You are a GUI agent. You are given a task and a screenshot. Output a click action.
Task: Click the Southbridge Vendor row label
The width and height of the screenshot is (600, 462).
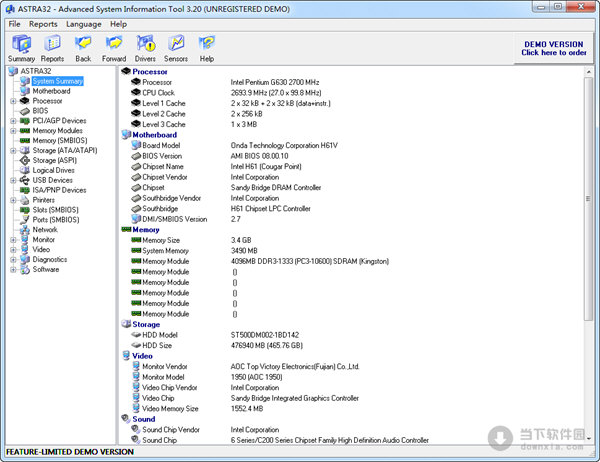point(171,198)
